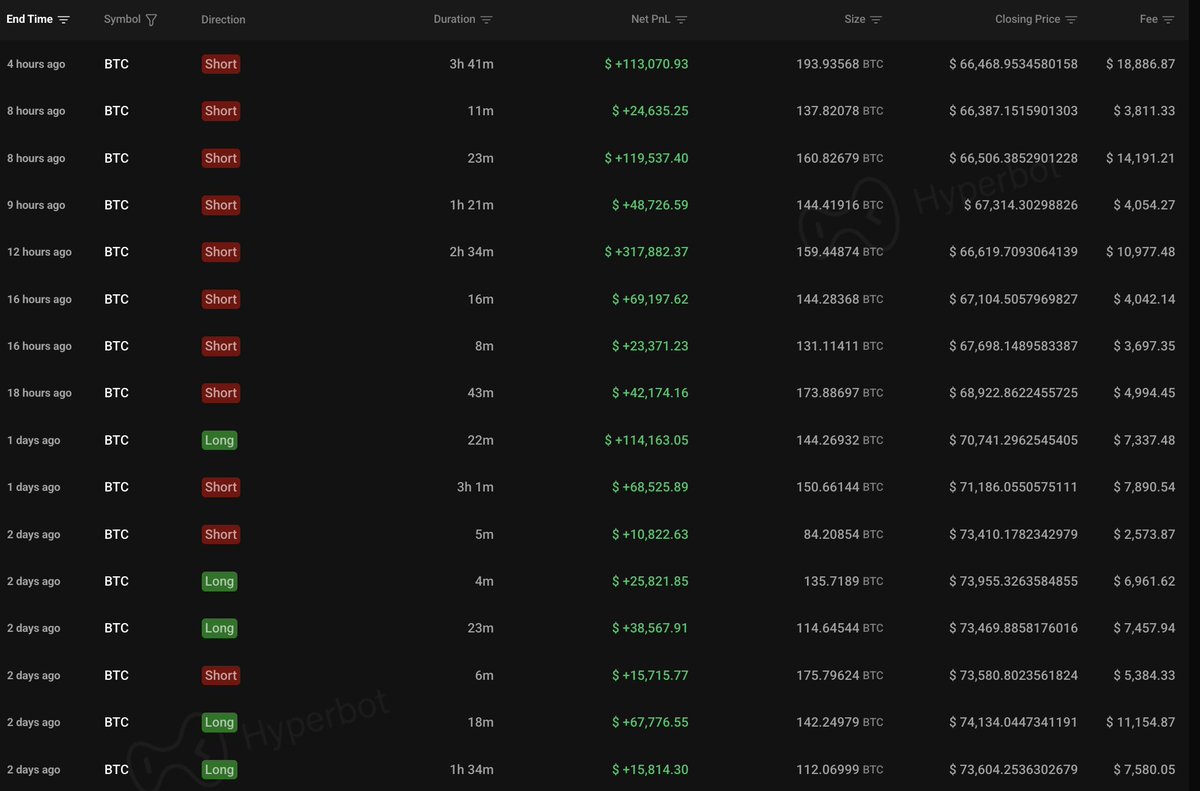The width and height of the screenshot is (1200, 791).
Task: Click the Duration header label
Action: tap(455, 19)
